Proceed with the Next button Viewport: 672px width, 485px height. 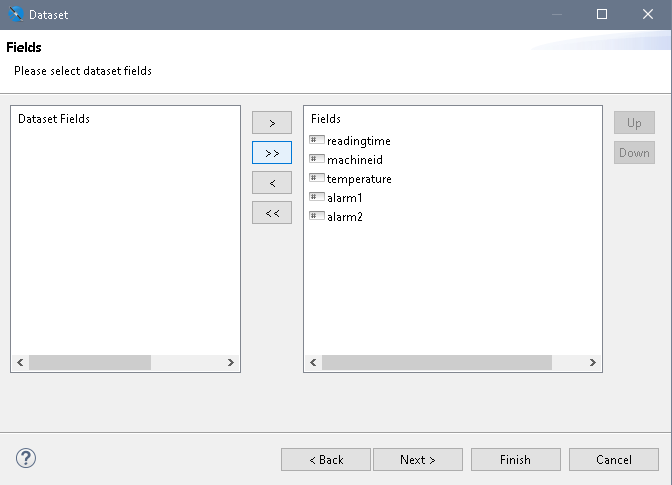pyautogui.click(x=418, y=460)
